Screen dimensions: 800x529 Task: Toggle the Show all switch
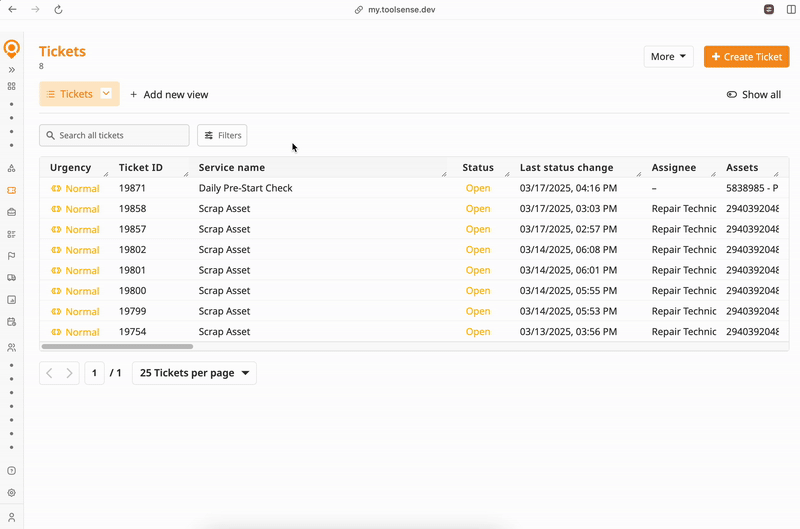pyautogui.click(x=732, y=95)
